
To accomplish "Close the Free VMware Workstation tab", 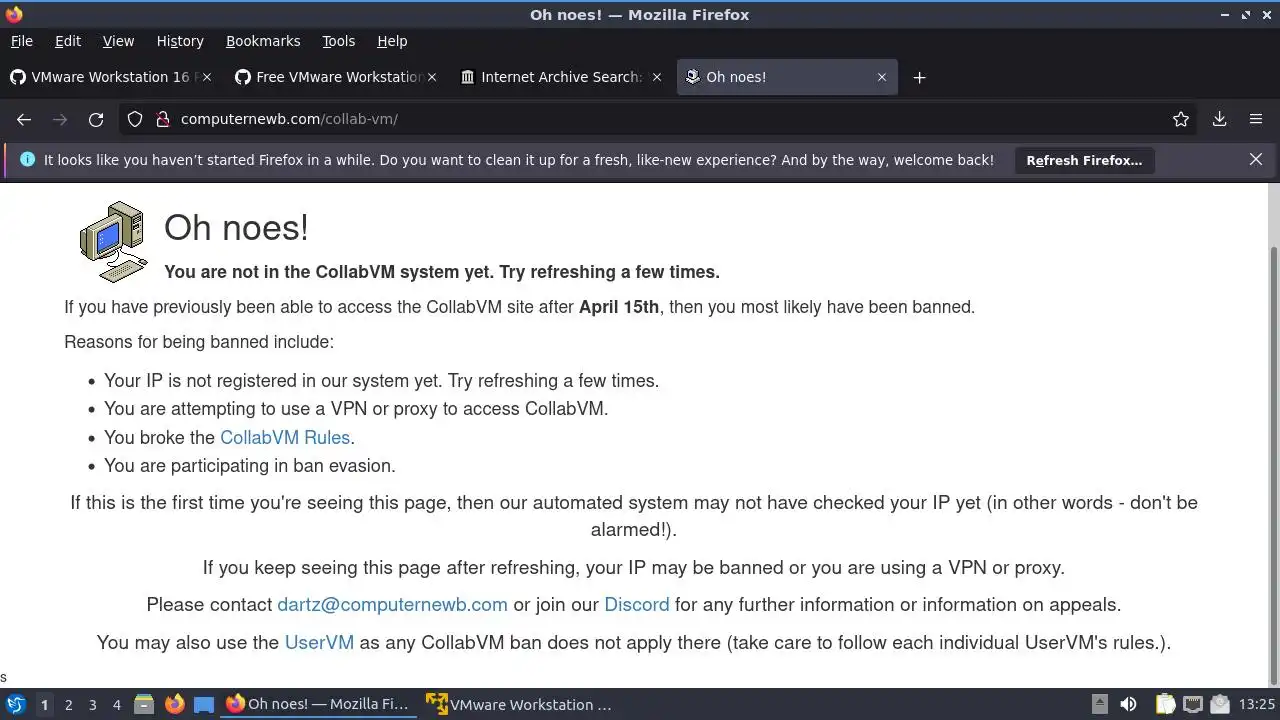I will click(432, 77).
